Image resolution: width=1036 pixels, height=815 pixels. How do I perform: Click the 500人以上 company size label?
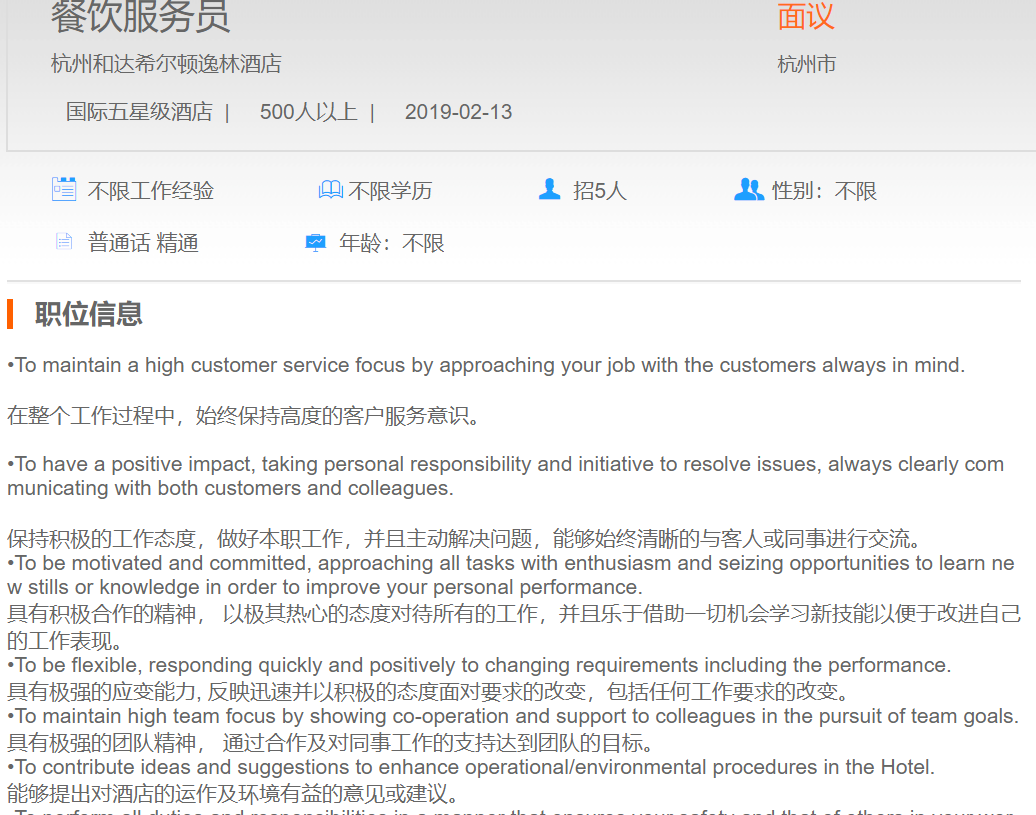(308, 112)
